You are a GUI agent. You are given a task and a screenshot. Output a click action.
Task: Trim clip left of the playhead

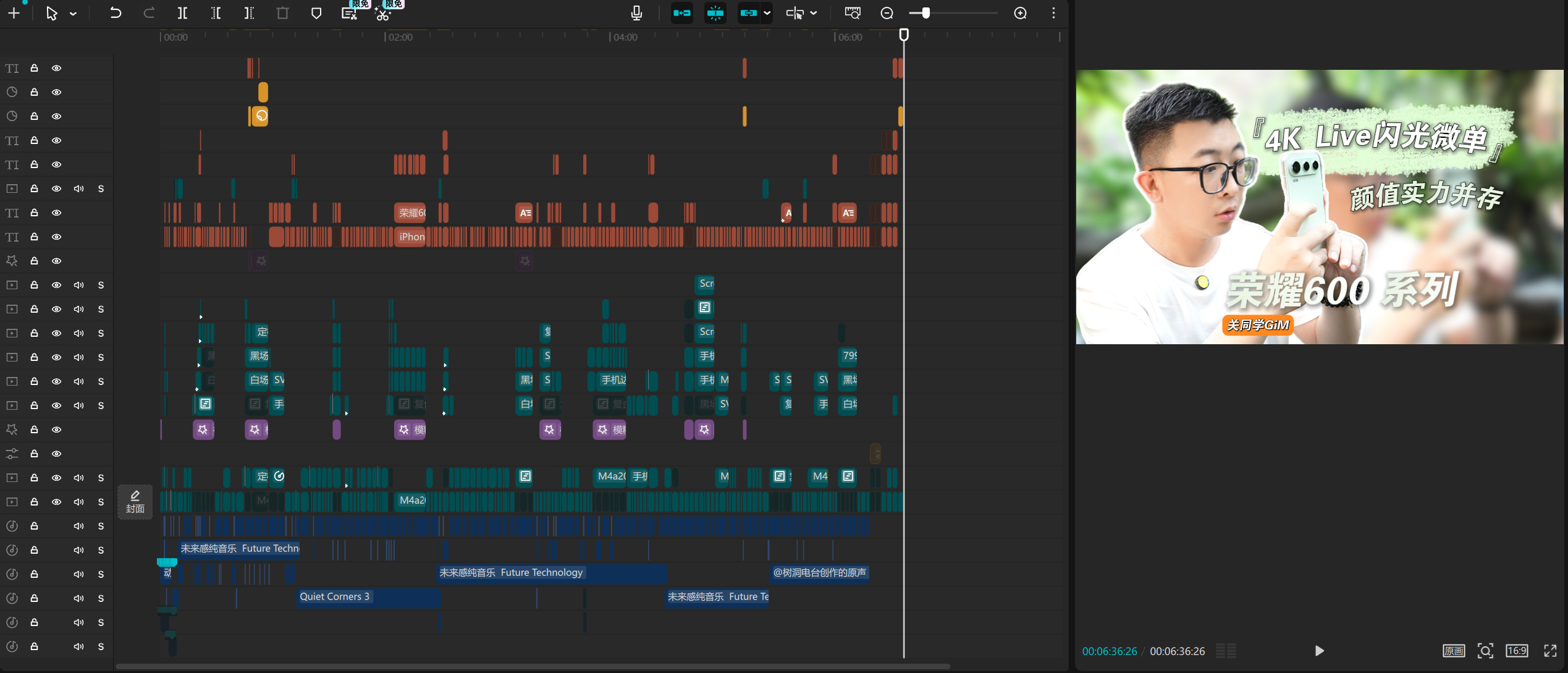click(x=216, y=13)
